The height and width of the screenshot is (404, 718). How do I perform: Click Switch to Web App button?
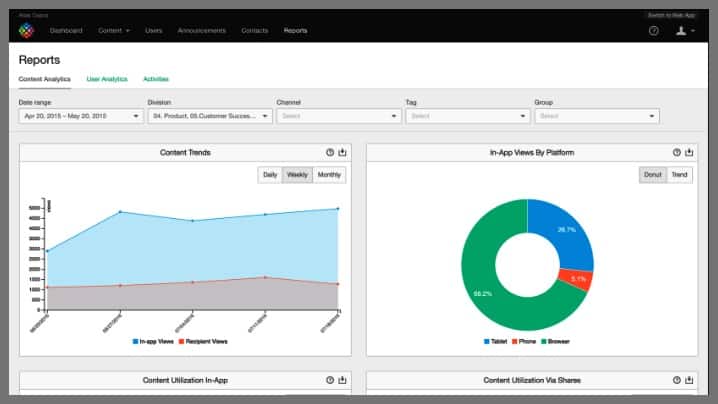point(671,15)
